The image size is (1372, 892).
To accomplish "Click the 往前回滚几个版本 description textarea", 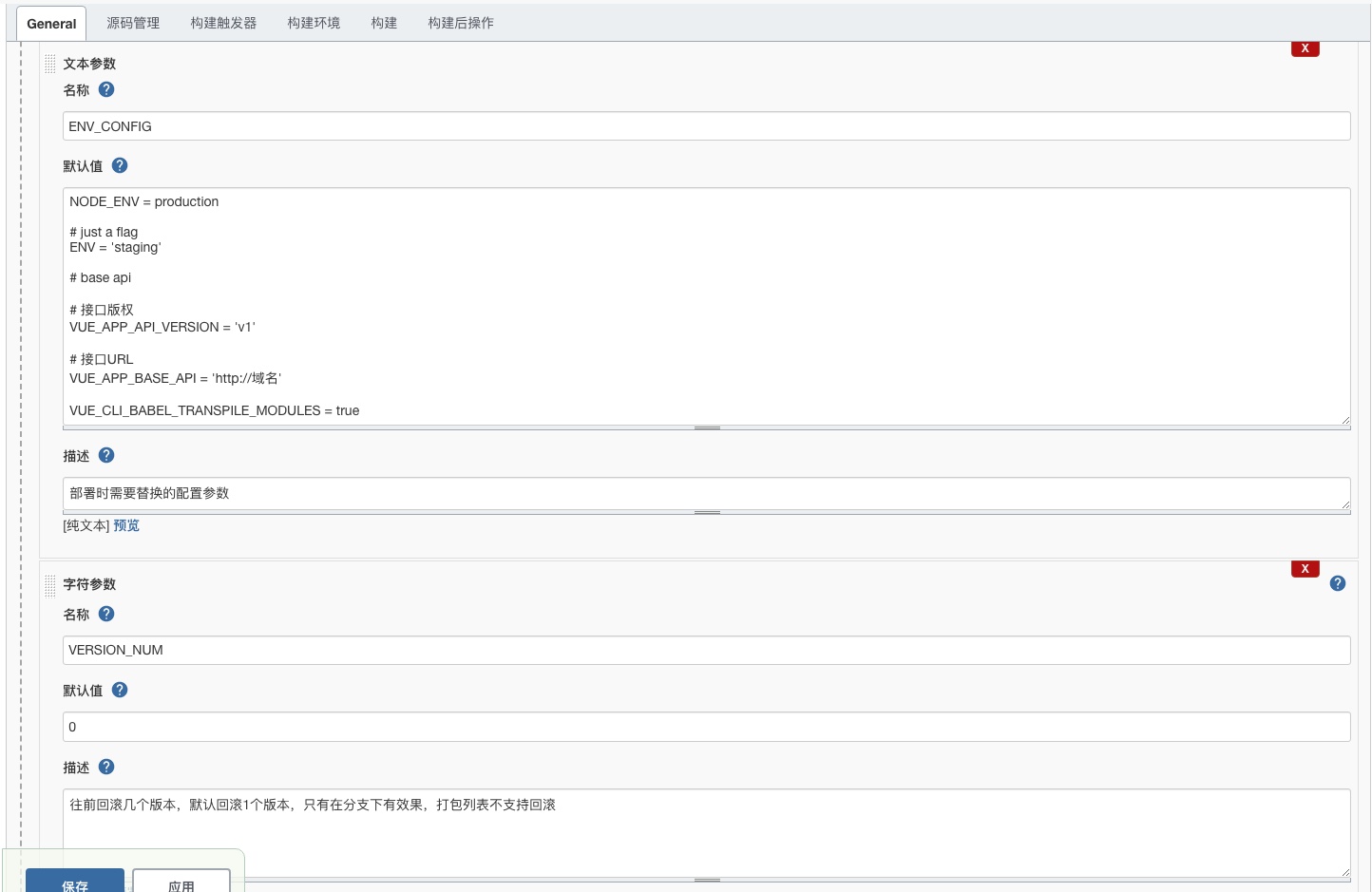I will tap(707, 833).
